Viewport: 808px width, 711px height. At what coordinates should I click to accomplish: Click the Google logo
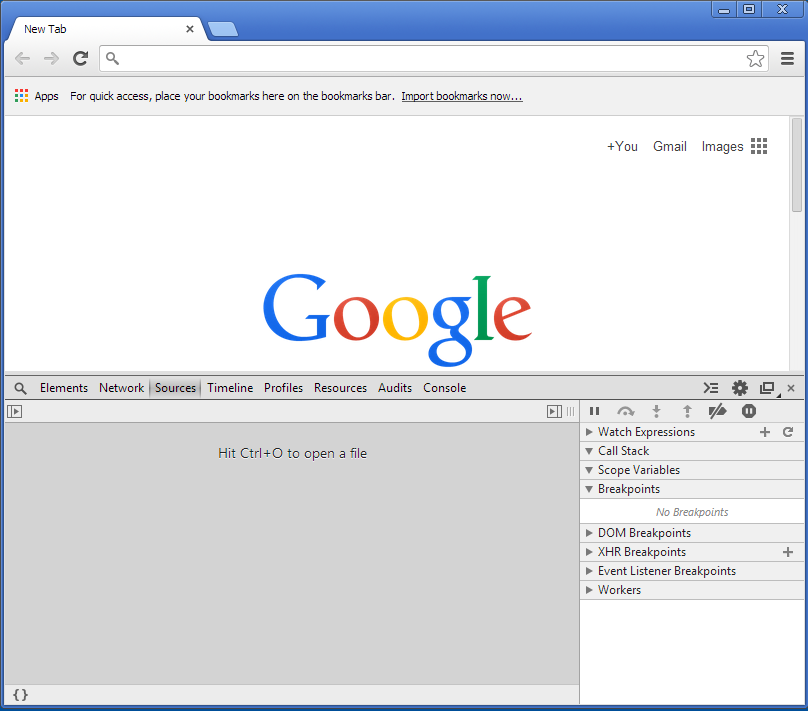click(x=397, y=319)
